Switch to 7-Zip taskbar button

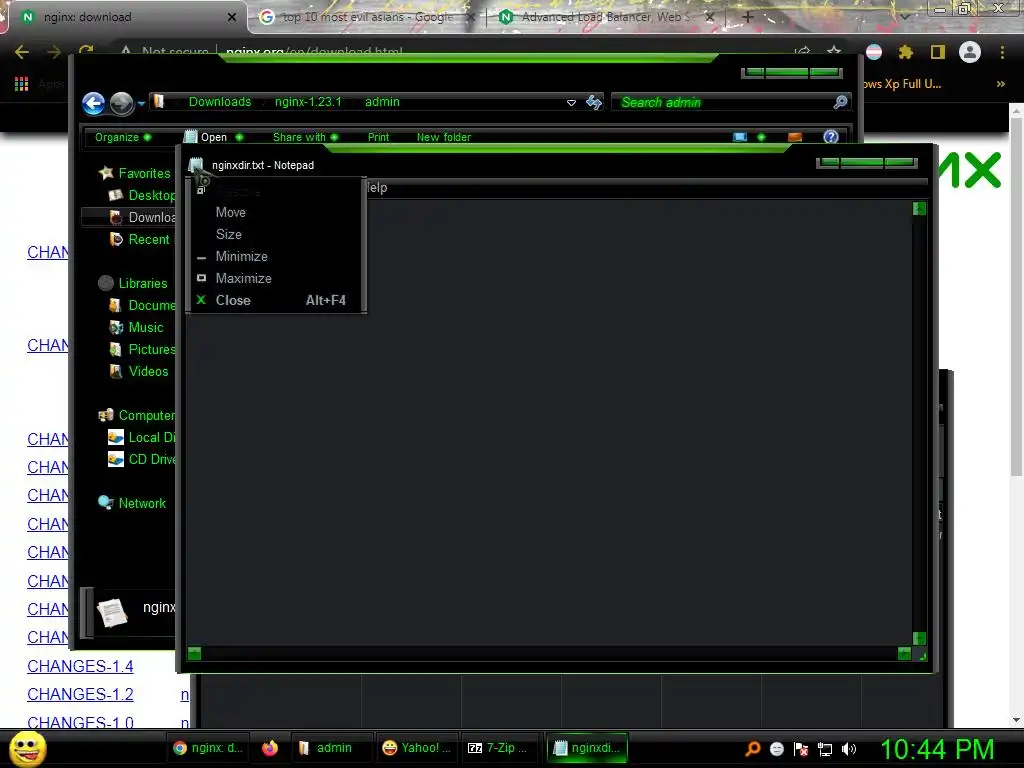498,748
